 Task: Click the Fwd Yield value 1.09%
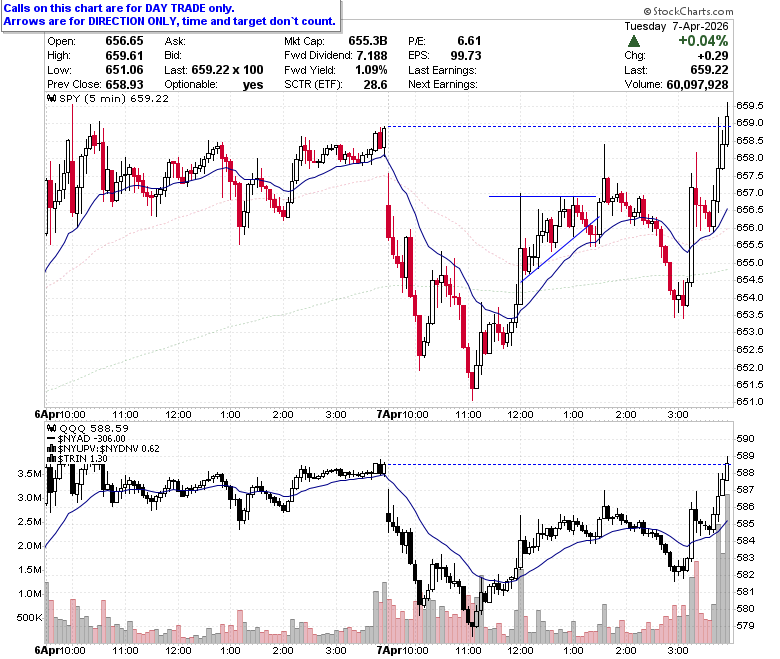[x=371, y=70]
